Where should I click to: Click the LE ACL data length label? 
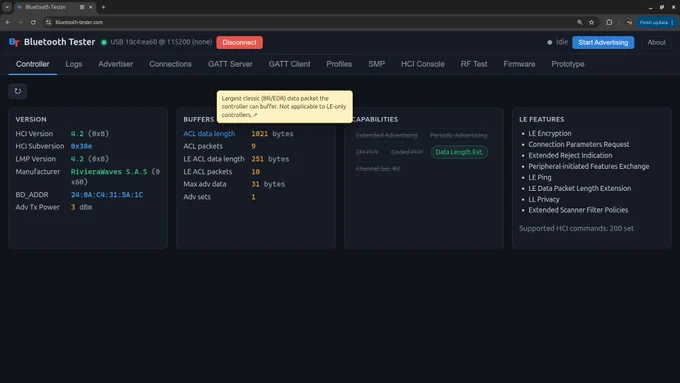pyautogui.click(x=214, y=159)
